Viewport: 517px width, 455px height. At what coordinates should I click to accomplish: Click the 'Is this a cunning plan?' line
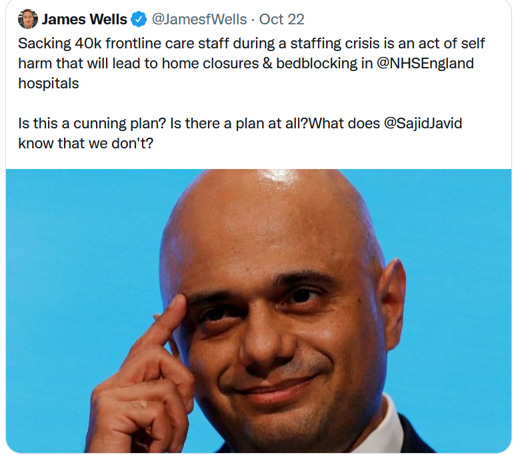coord(92,123)
